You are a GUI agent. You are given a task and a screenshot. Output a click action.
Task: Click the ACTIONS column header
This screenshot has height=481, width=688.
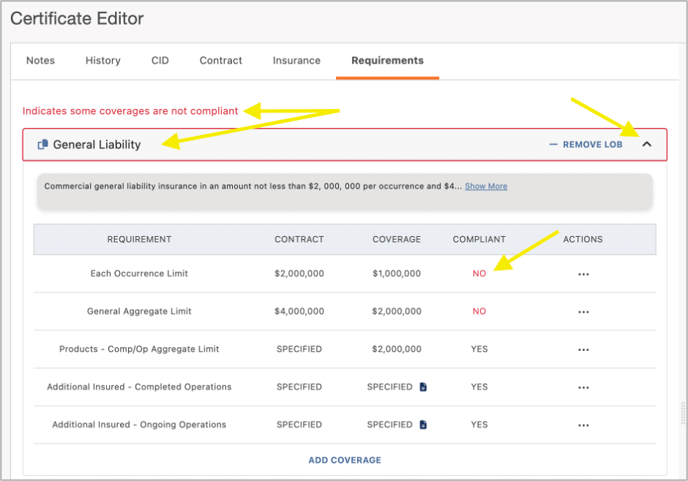[x=583, y=239]
